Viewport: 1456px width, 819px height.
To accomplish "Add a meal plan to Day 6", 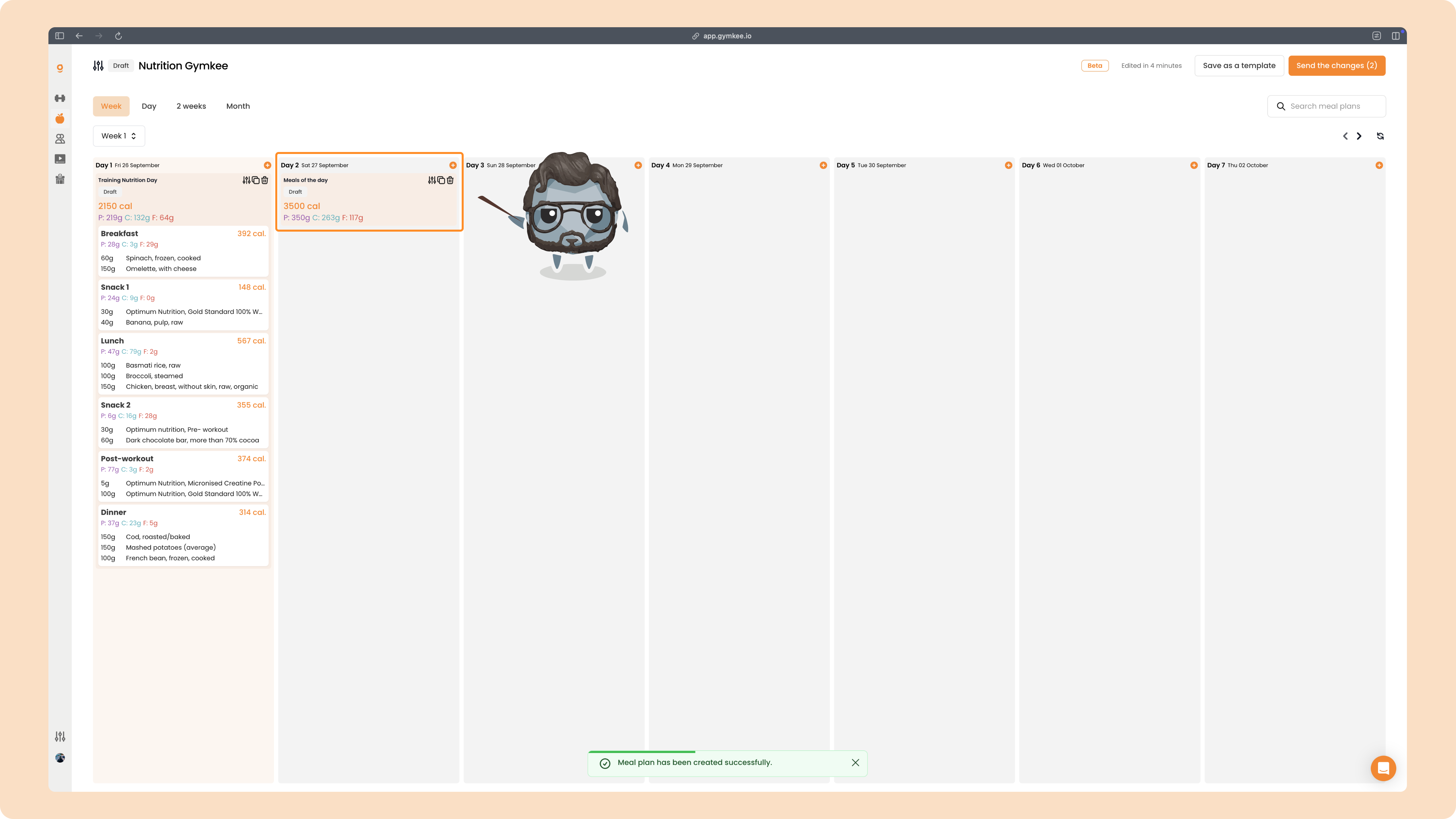I will [1194, 165].
